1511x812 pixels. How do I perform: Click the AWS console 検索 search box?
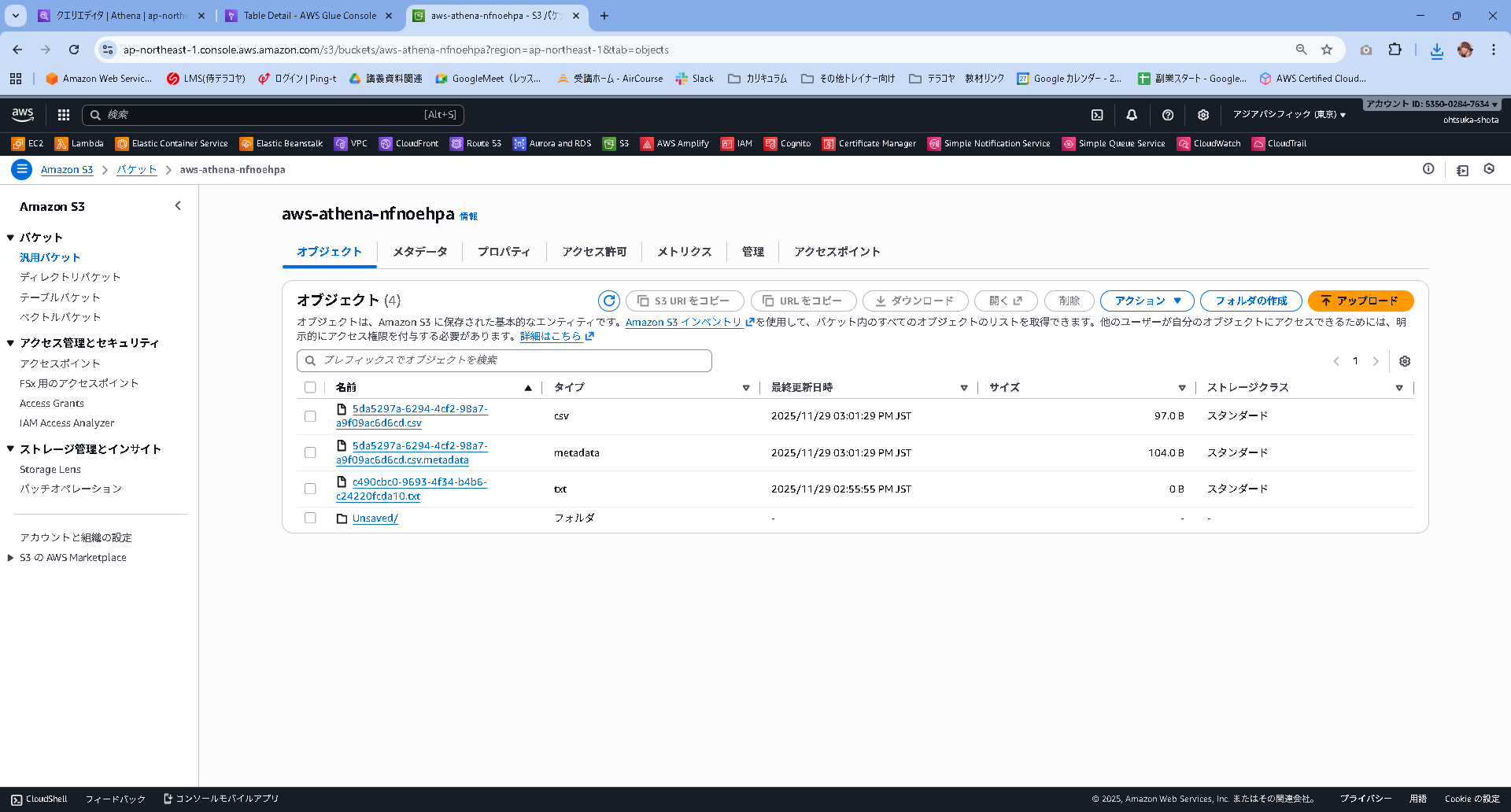tap(273, 115)
